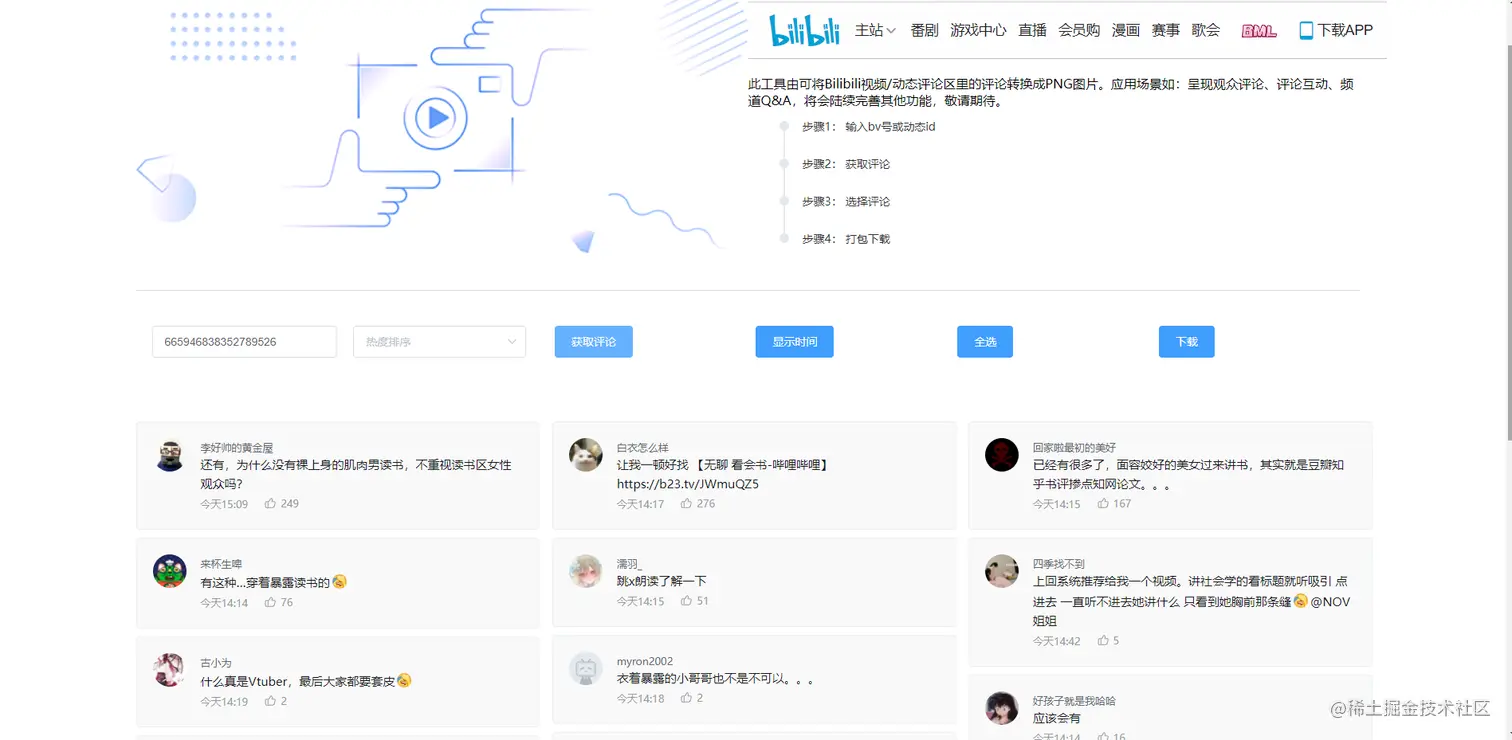Viewport: 1512px width, 740px height.
Task: Click avatar of 李好帅的黄金屋
Action: click(x=170, y=455)
